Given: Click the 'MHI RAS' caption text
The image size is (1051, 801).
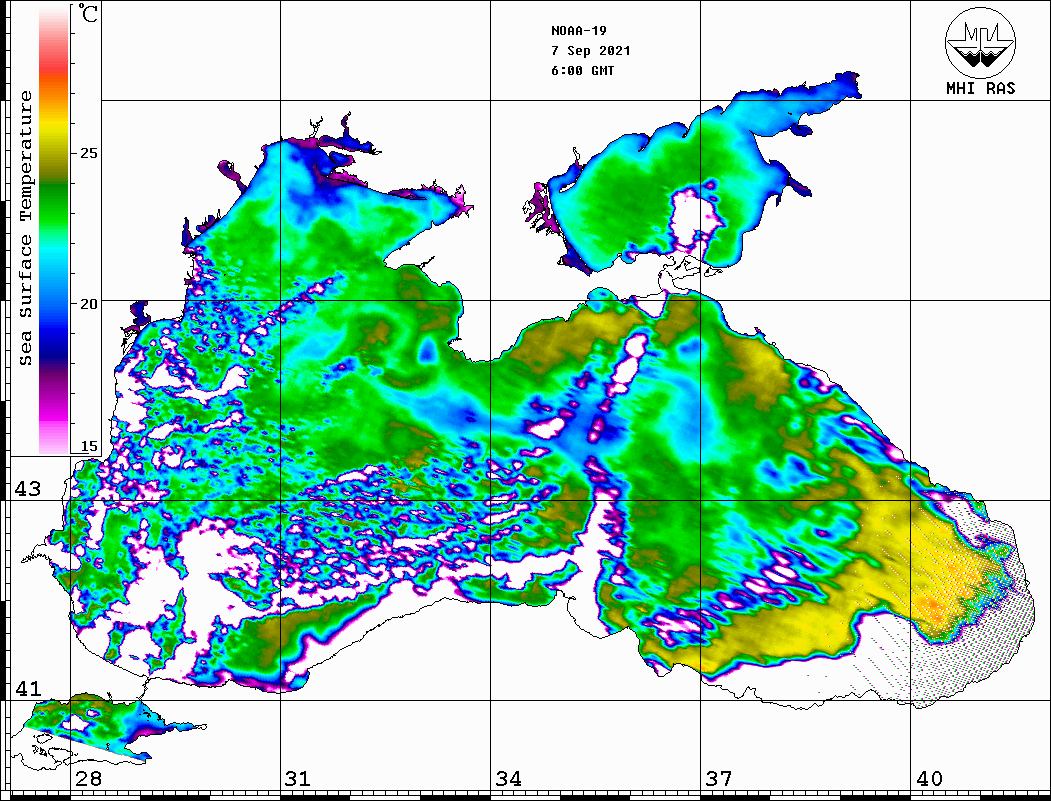Looking at the screenshot, I should [981, 88].
